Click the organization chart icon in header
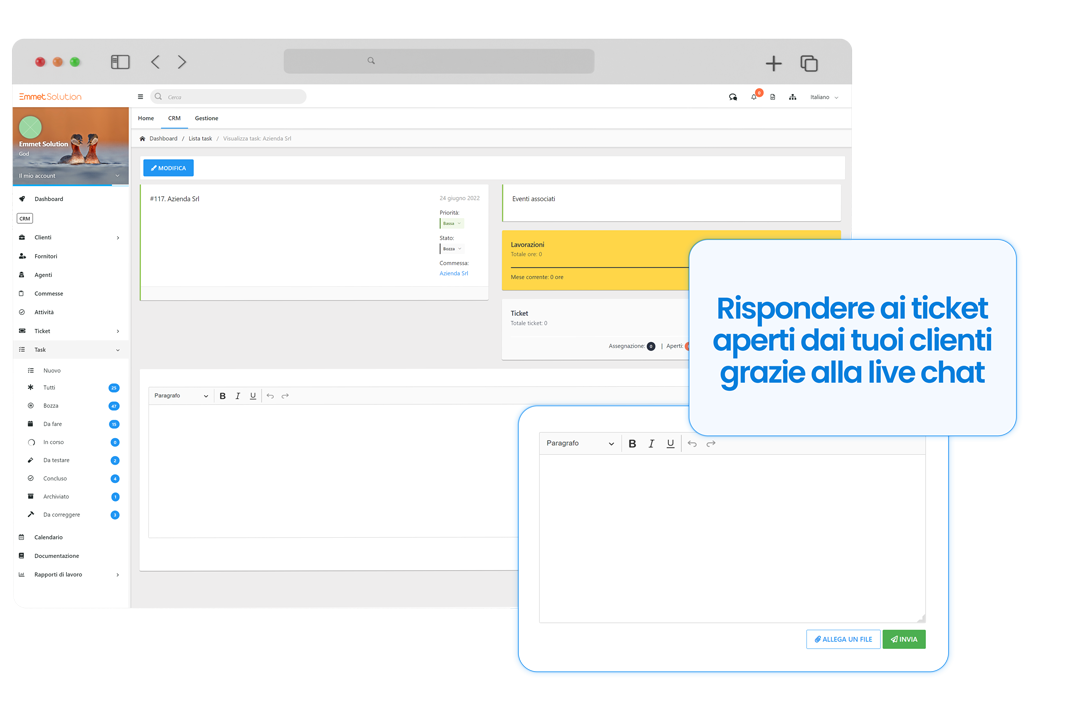Viewport: 1080px width, 720px height. (x=792, y=97)
